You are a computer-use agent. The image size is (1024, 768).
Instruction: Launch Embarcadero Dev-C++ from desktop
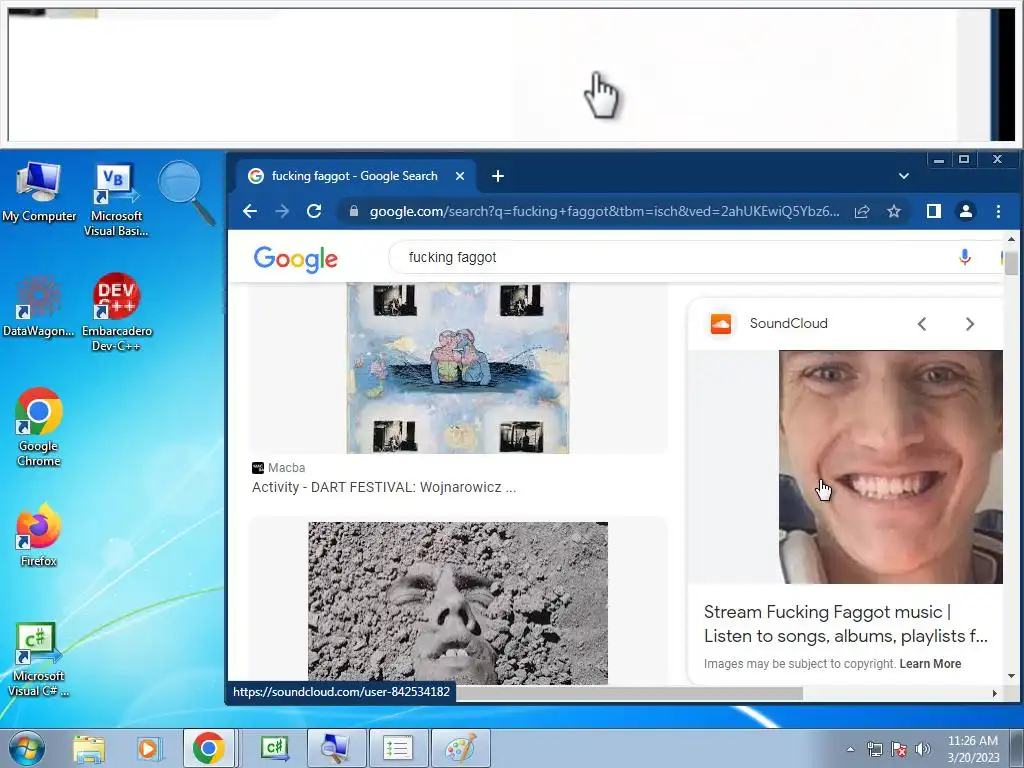[117, 312]
